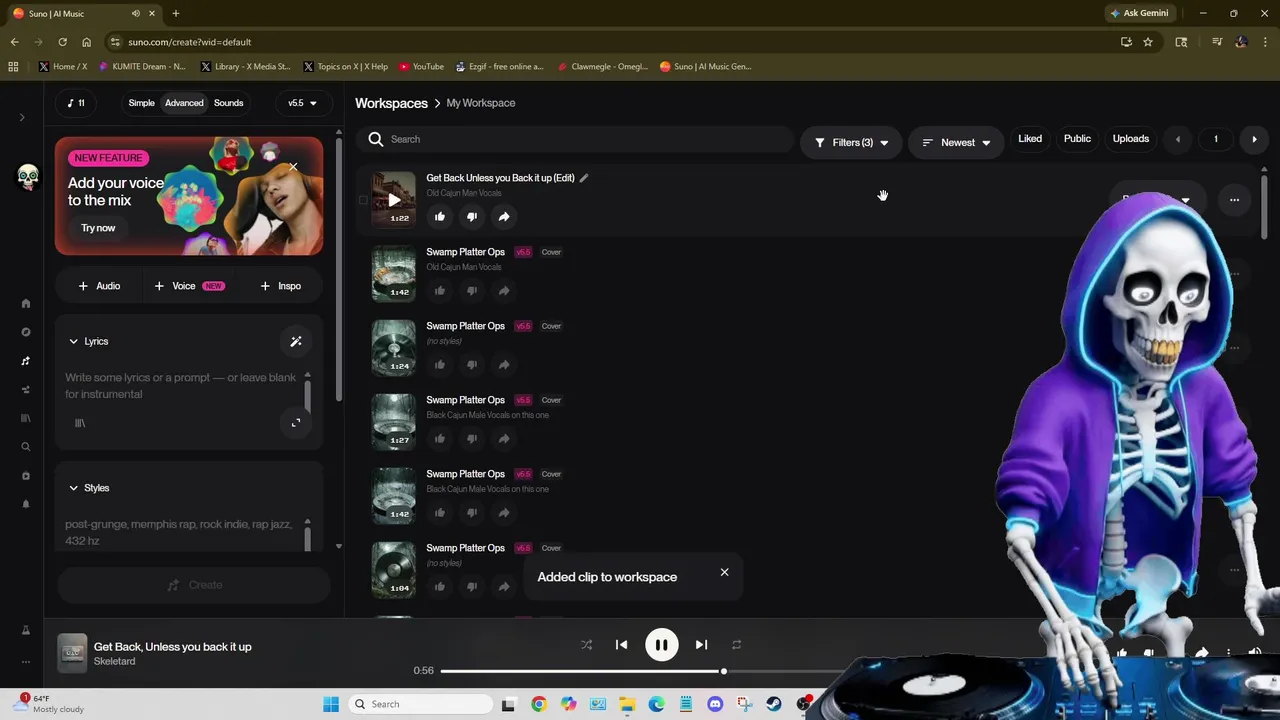Screen dimensions: 1280x720
Task: Add Audio to the creation
Action: tap(99, 286)
